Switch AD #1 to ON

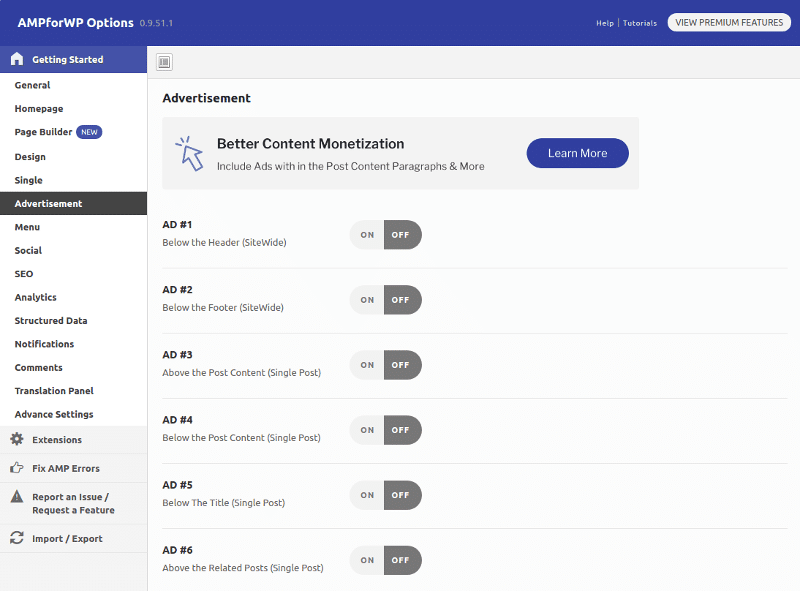click(x=367, y=235)
